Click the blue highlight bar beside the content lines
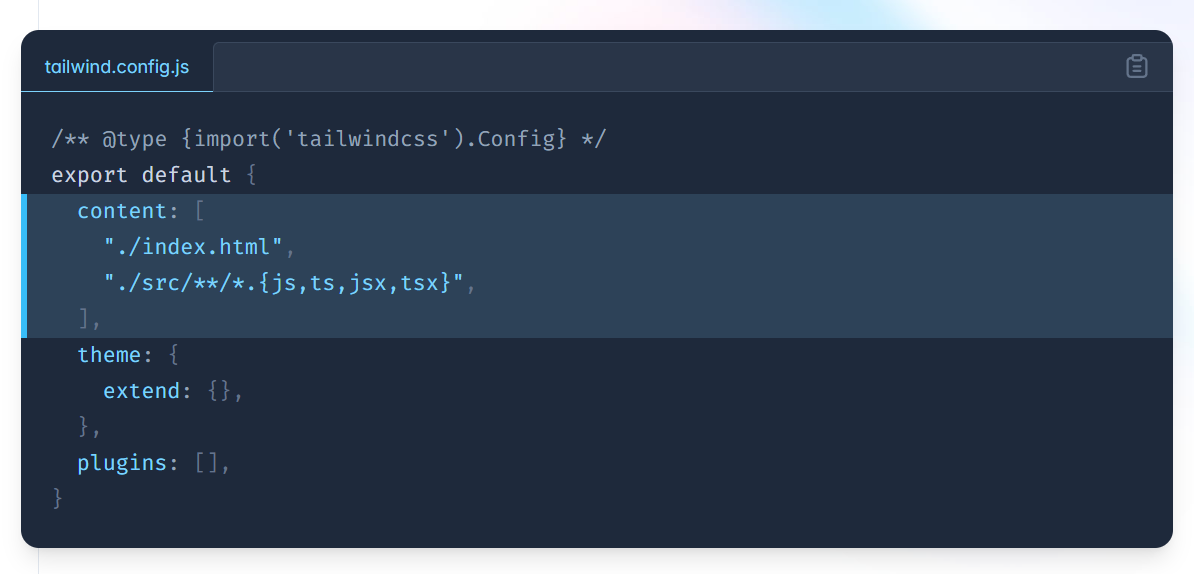Screen dimensions: 1194x574 pyautogui.click(x=24, y=266)
